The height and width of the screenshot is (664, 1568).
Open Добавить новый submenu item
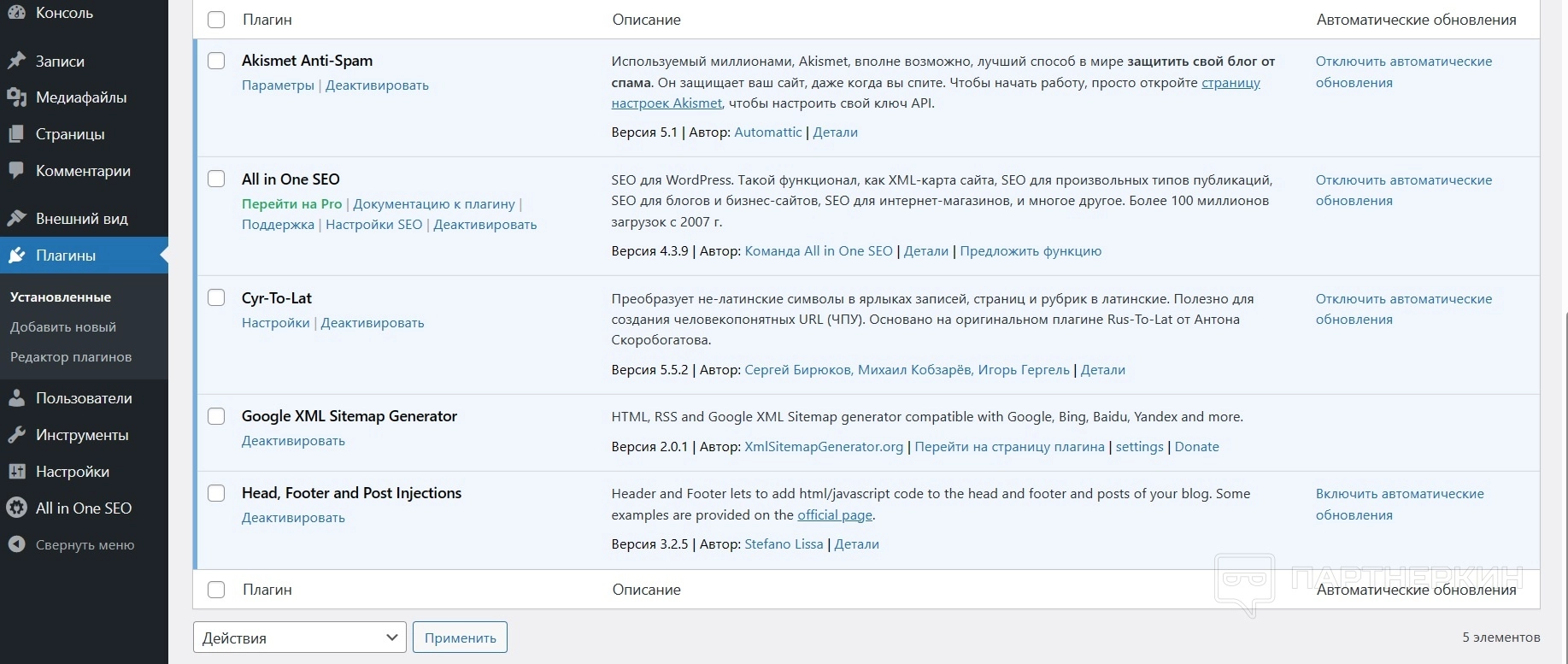pyautogui.click(x=63, y=327)
